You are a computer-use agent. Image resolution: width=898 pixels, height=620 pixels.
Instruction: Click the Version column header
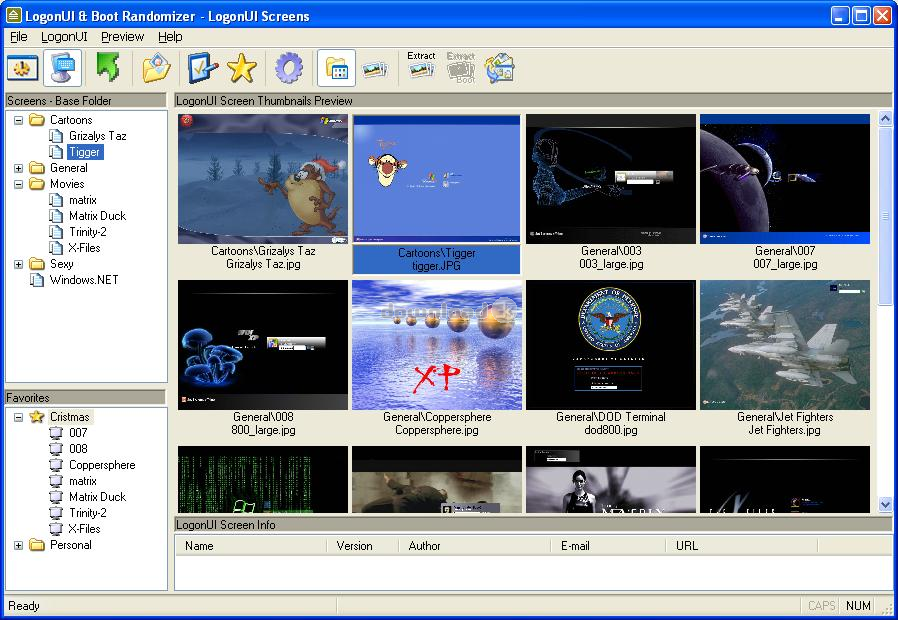(x=363, y=546)
